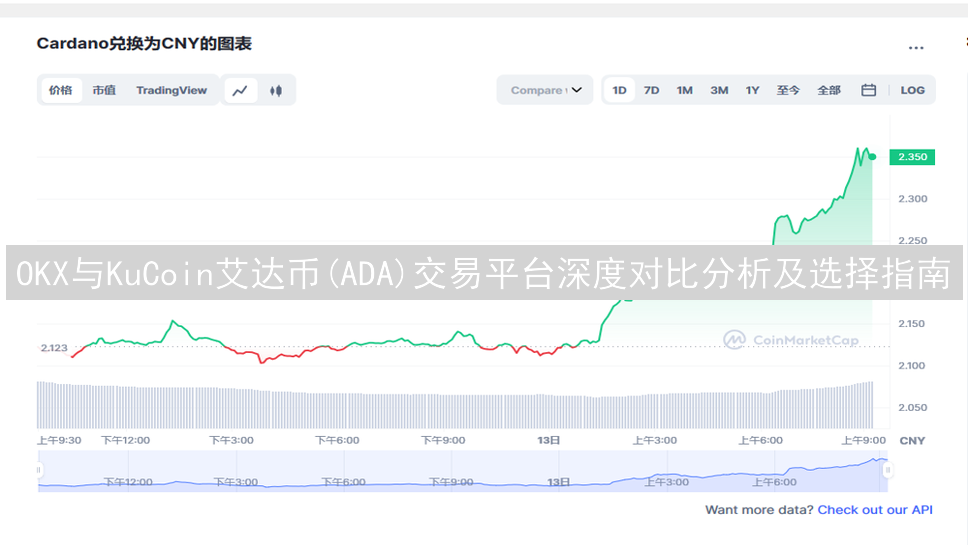The width and height of the screenshot is (968, 545).
Task: Click the 上午9:30 time axis label
Action: [59, 440]
